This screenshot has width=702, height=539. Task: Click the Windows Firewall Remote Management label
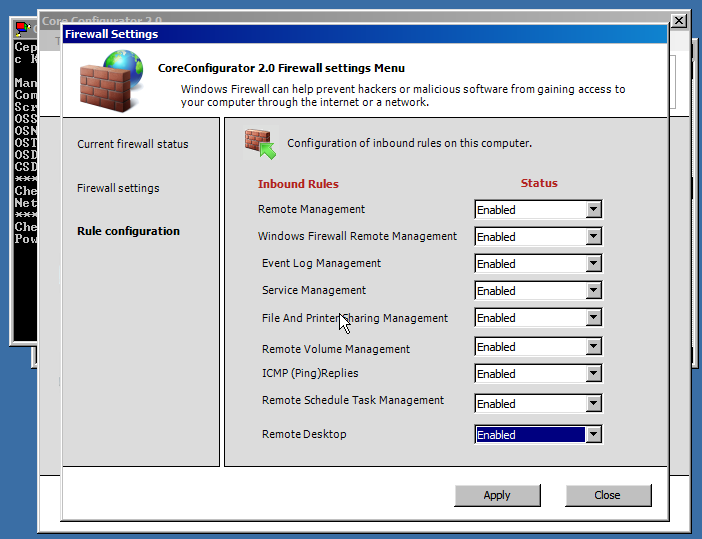pos(357,236)
